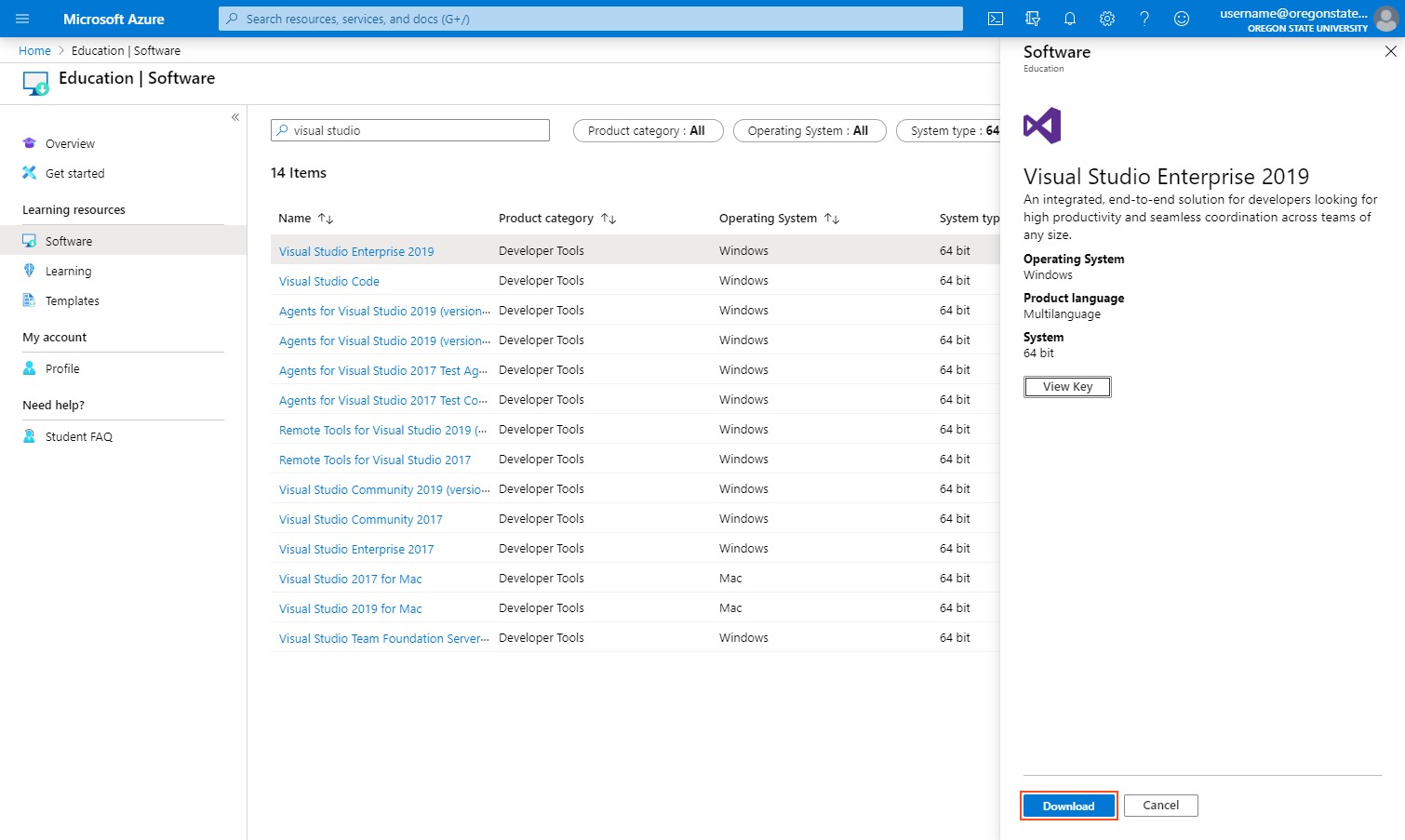Click the user avatar for oregonstate account
Image resolution: width=1405 pixels, height=840 pixels.
pyautogui.click(x=1385, y=19)
